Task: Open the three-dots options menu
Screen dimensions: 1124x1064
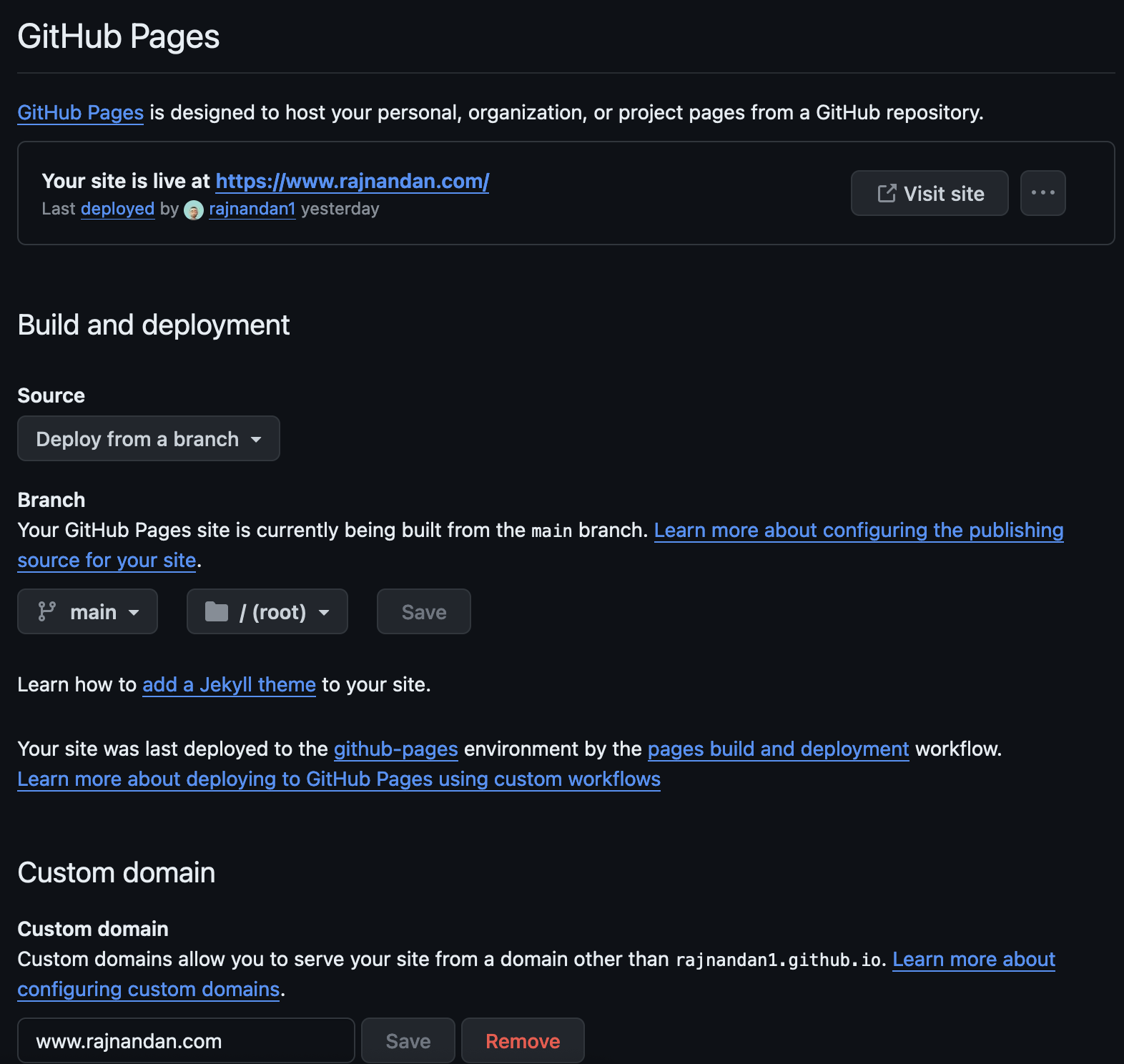Action: point(1043,193)
